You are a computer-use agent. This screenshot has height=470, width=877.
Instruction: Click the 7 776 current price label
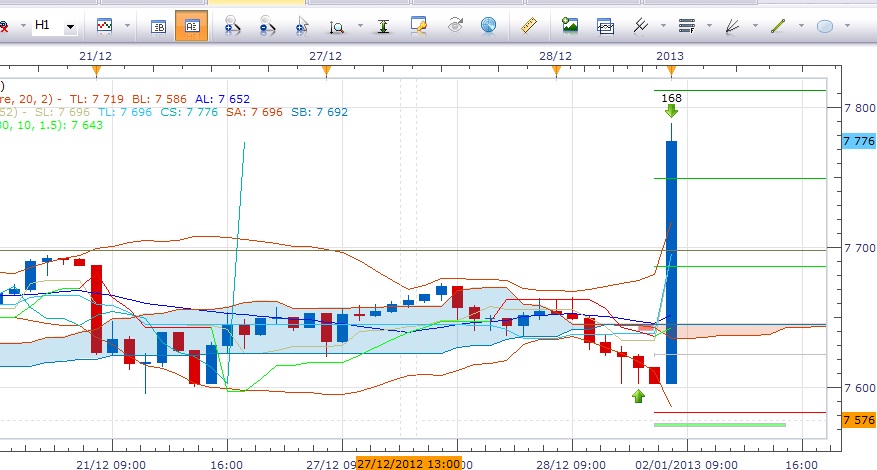tap(859, 142)
